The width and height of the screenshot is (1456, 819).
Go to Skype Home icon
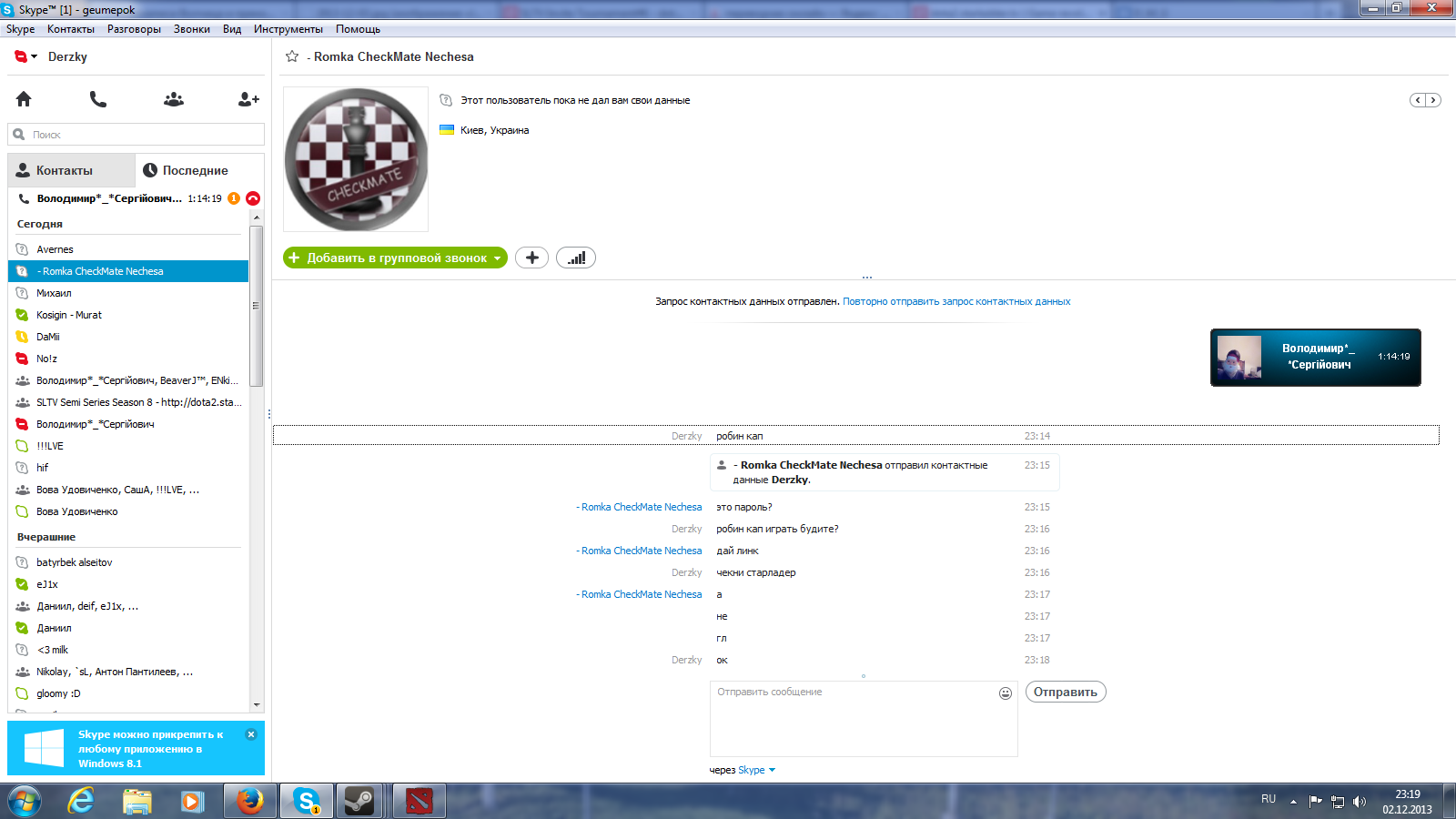(24, 99)
